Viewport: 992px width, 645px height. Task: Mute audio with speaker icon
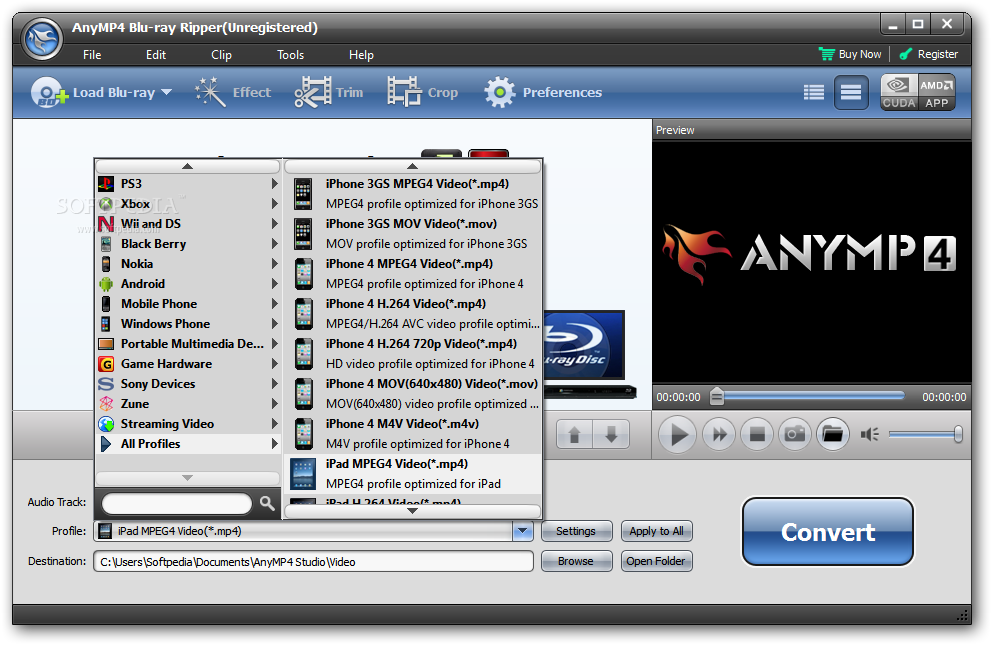(x=869, y=434)
